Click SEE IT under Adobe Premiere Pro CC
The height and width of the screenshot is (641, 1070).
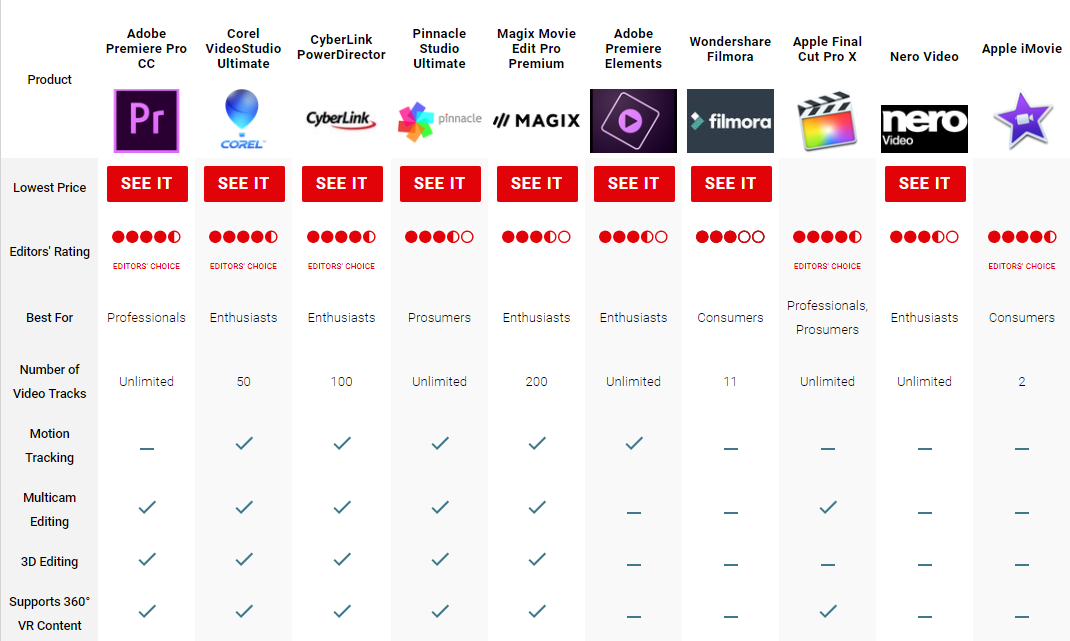pos(146,183)
